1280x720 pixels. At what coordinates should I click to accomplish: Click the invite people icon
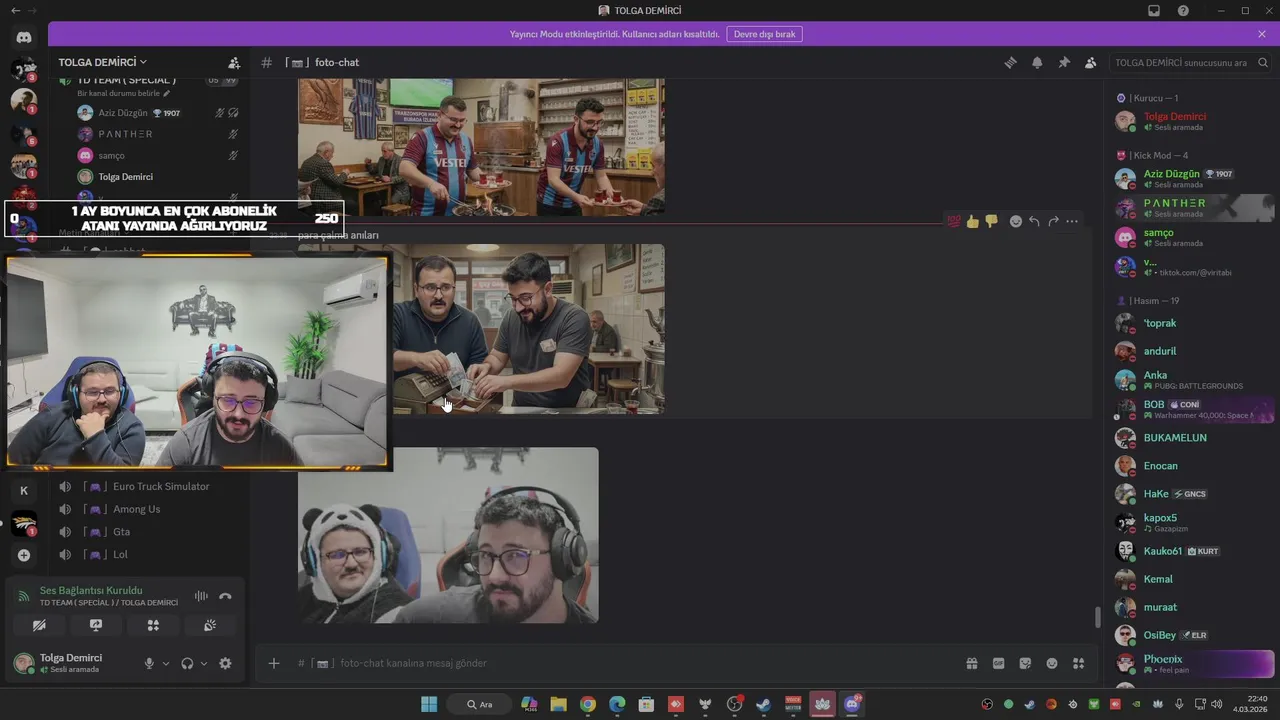tap(234, 62)
